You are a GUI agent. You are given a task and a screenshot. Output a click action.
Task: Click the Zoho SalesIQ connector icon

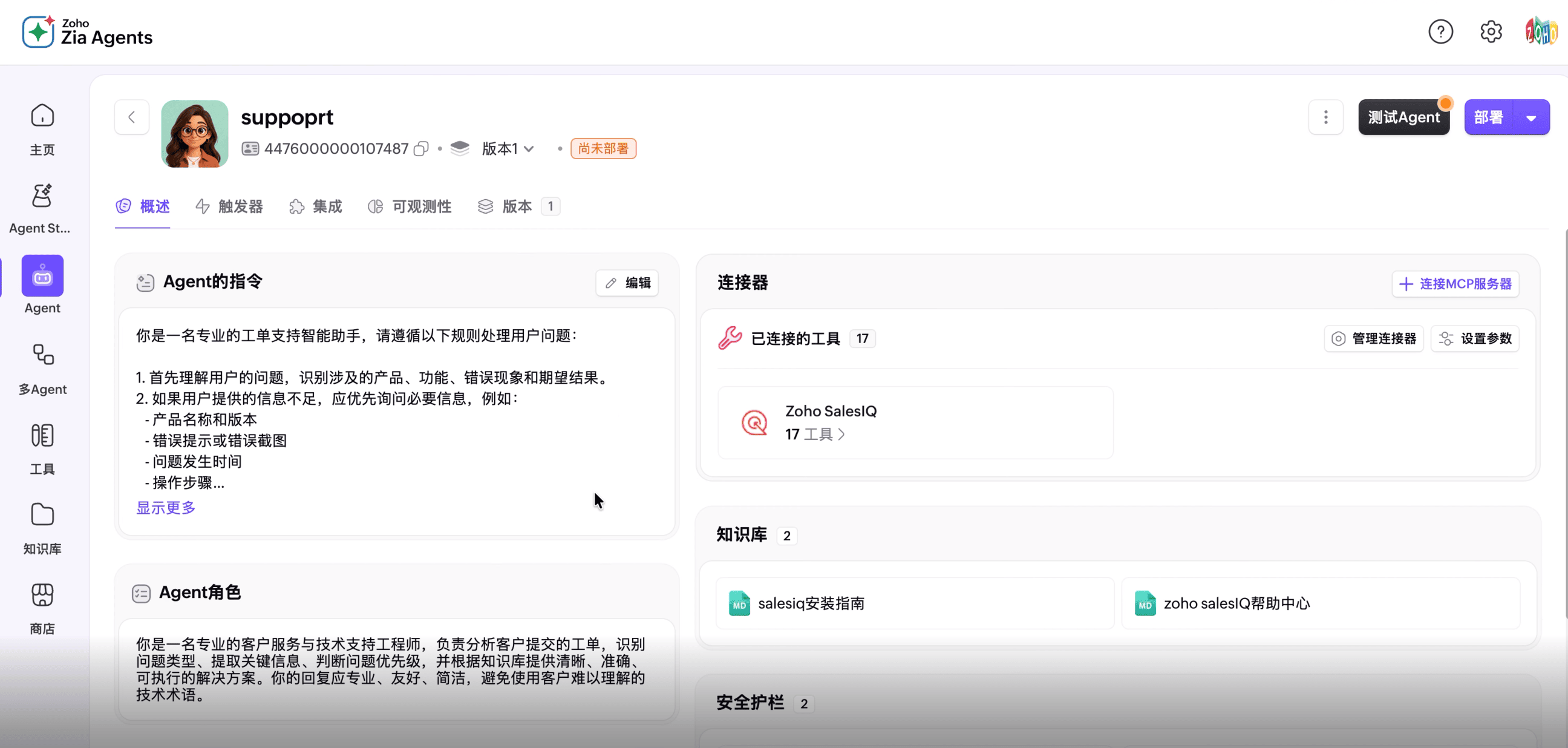(754, 422)
